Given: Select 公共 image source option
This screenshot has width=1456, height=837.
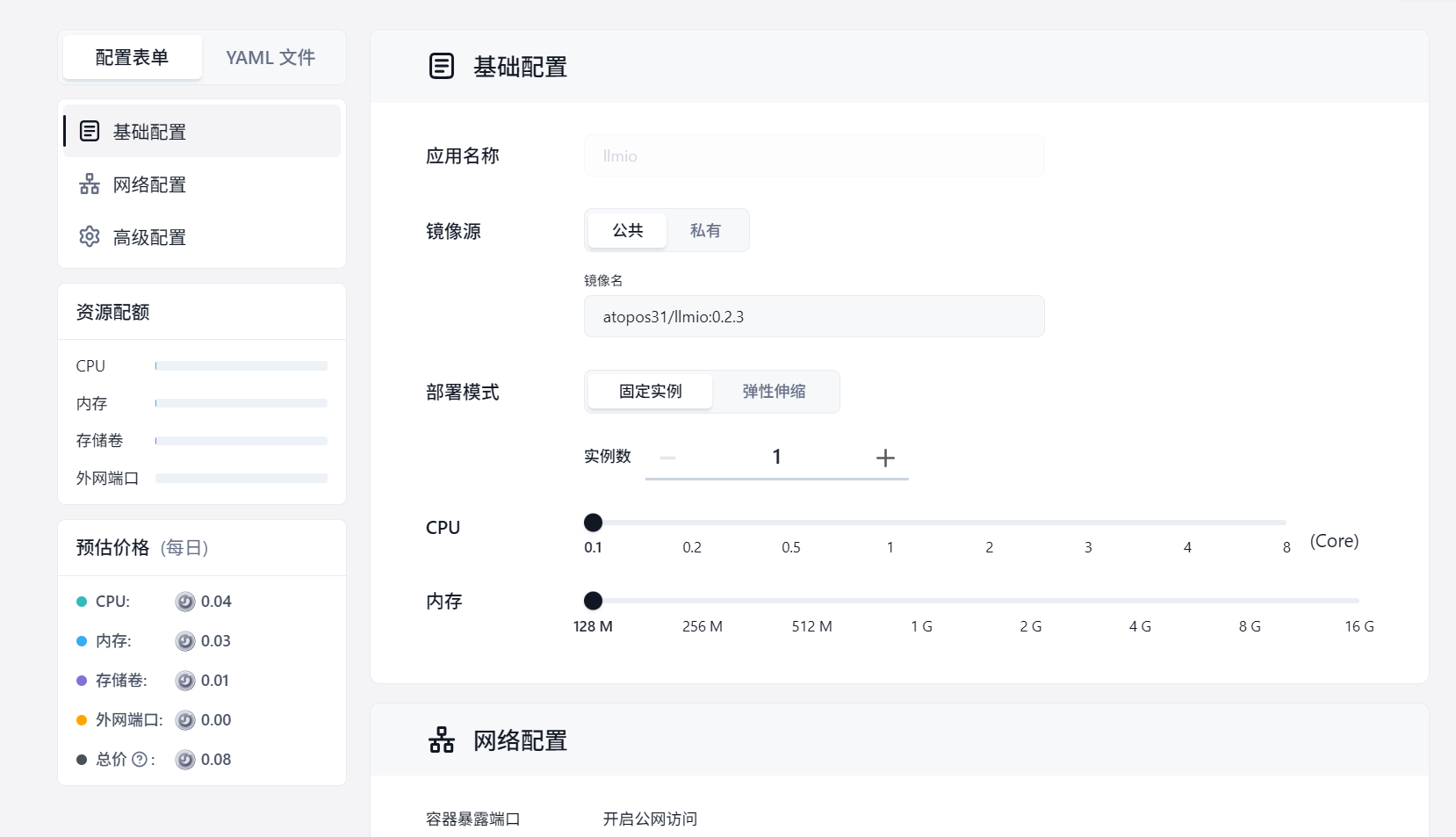Looking at the screenshot, I should point(628,230).
